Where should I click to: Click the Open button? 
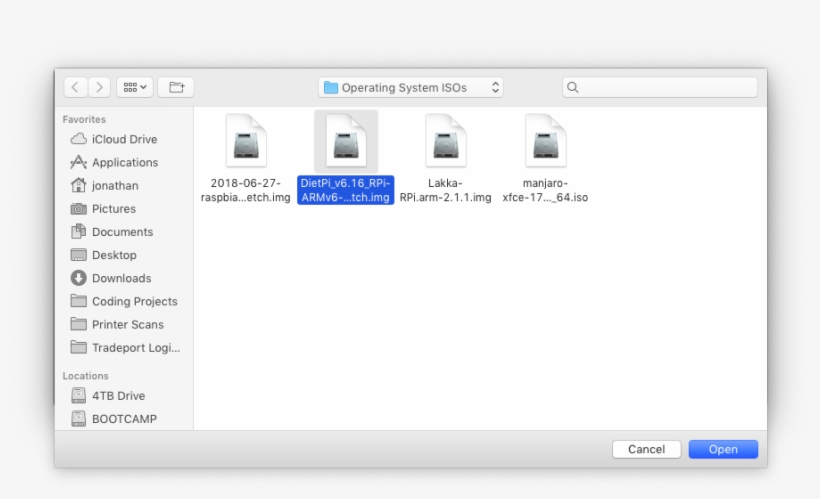coord(722,450)
